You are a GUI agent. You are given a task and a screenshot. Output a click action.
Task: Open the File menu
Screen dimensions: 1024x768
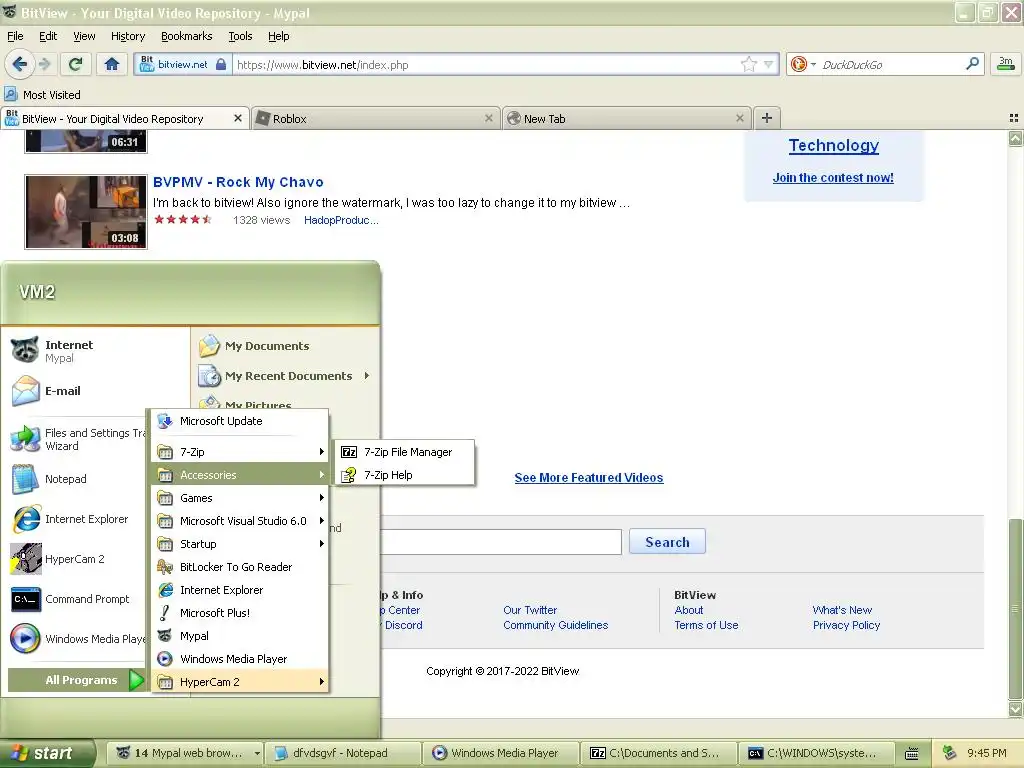(x=15, y=36)
